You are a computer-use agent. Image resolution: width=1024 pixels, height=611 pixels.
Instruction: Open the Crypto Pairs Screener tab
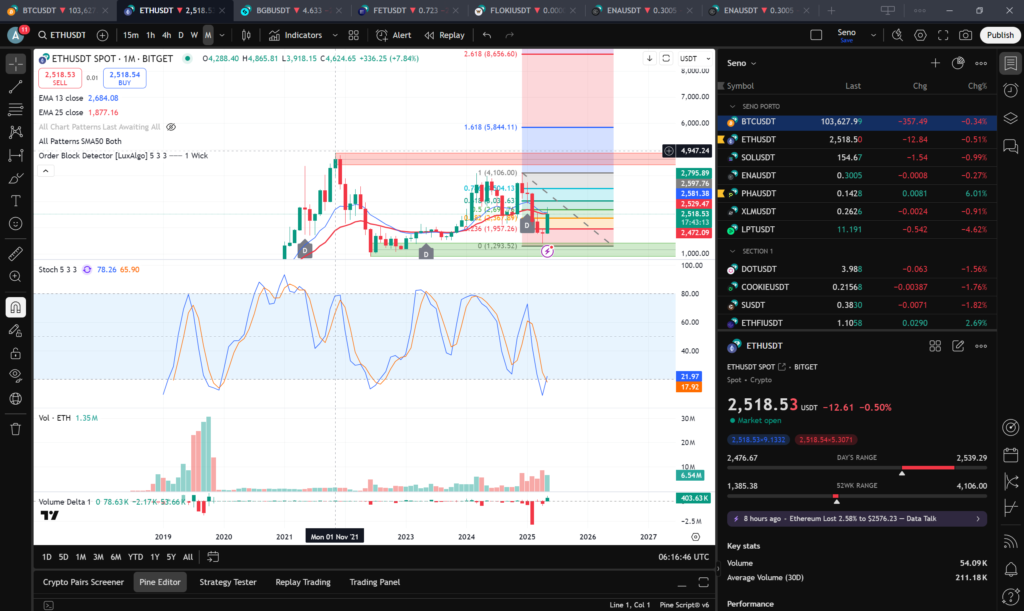(x=83, y=582)
